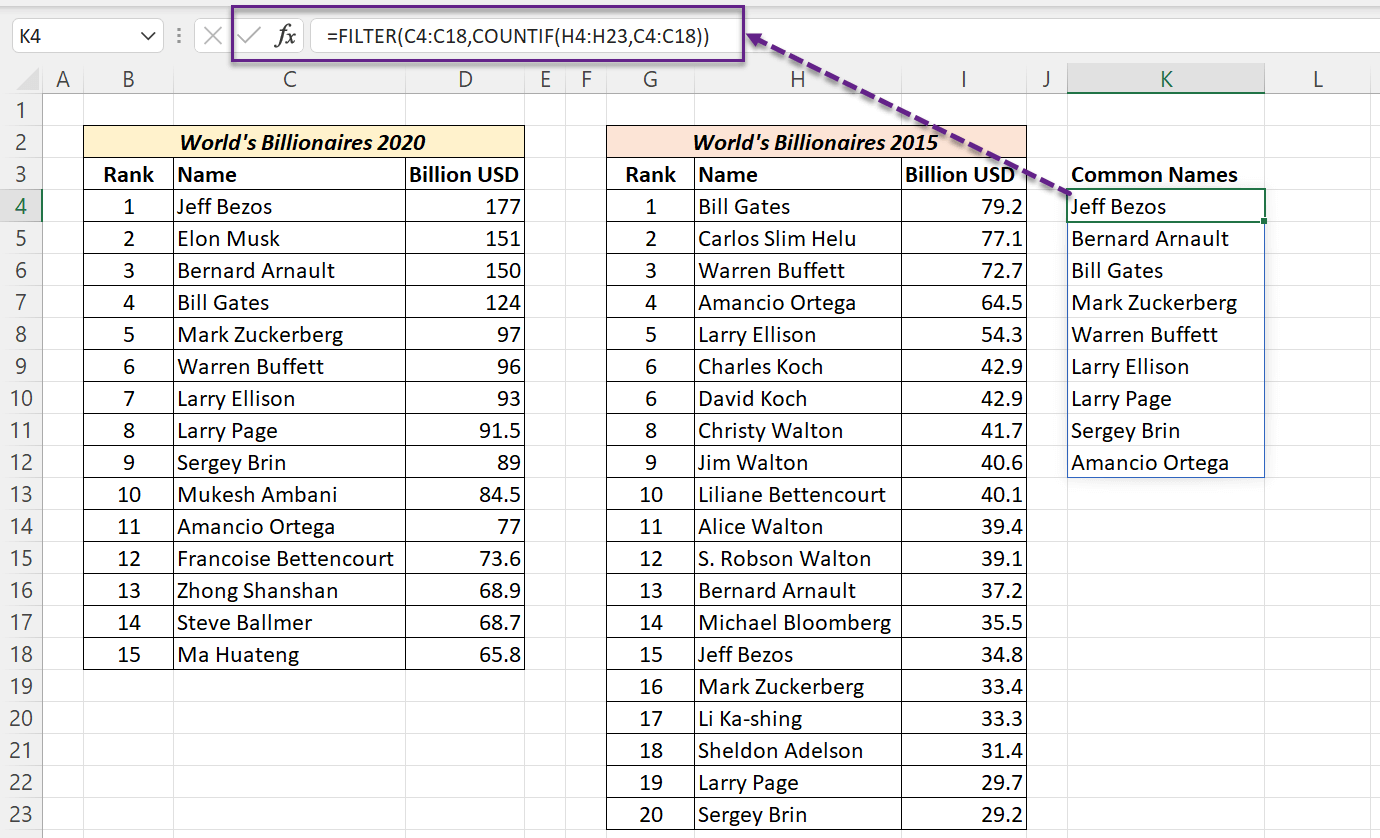Select Alice Walton cell
The height and width of the screenshot is (838, 1380).
[x=798, y=526]
